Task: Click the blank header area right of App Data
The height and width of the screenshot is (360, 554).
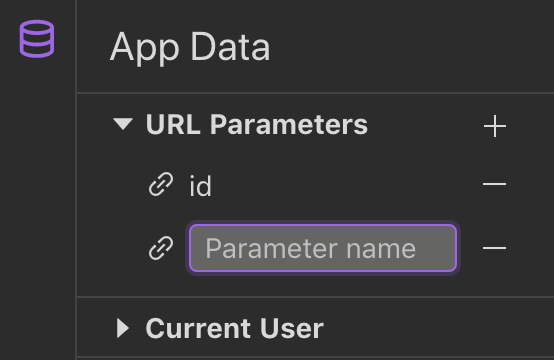Action: click(410, 47)
